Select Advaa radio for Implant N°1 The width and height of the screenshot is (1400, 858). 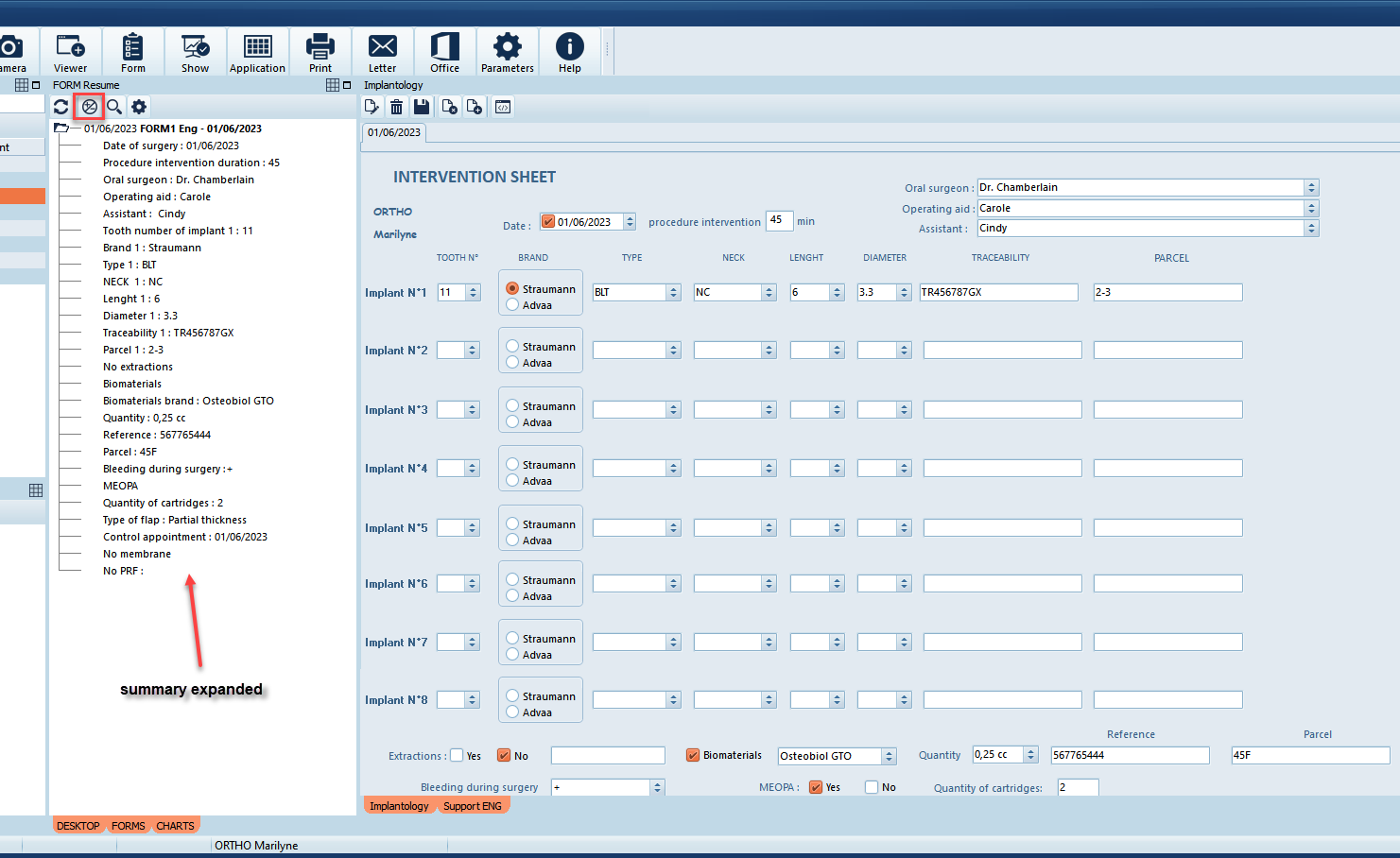[512, 305]
